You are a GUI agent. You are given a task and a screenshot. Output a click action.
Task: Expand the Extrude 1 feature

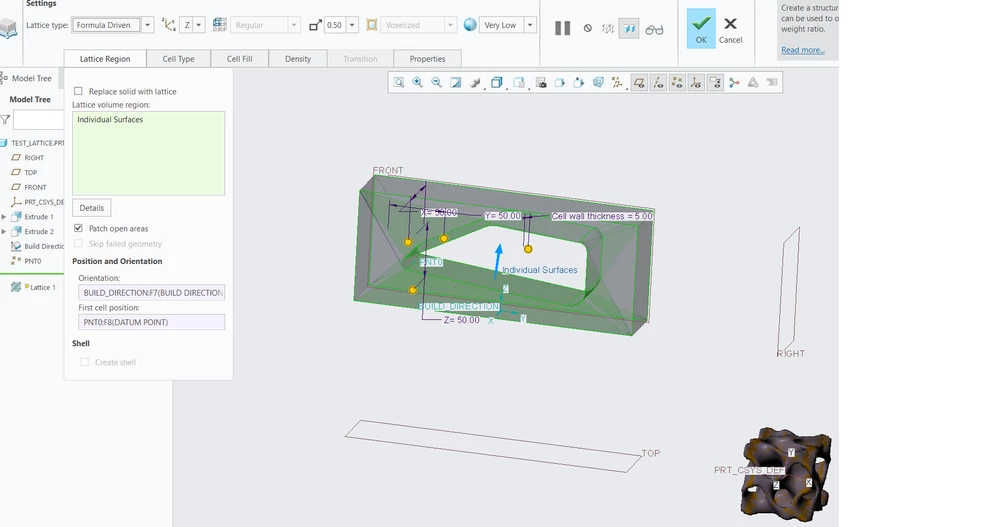pos(4,217)
